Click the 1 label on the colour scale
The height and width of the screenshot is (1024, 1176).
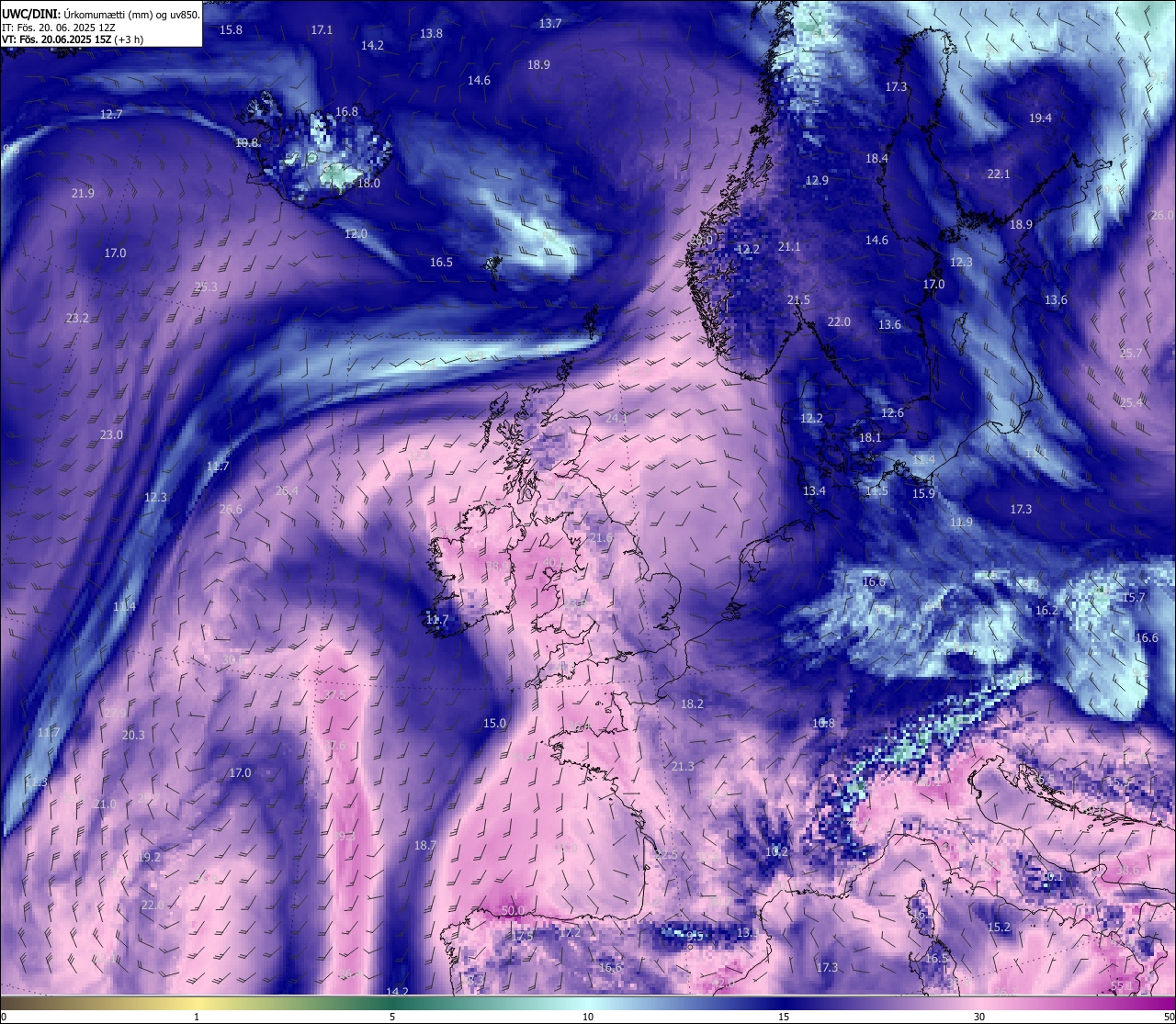pos(197,1017)
